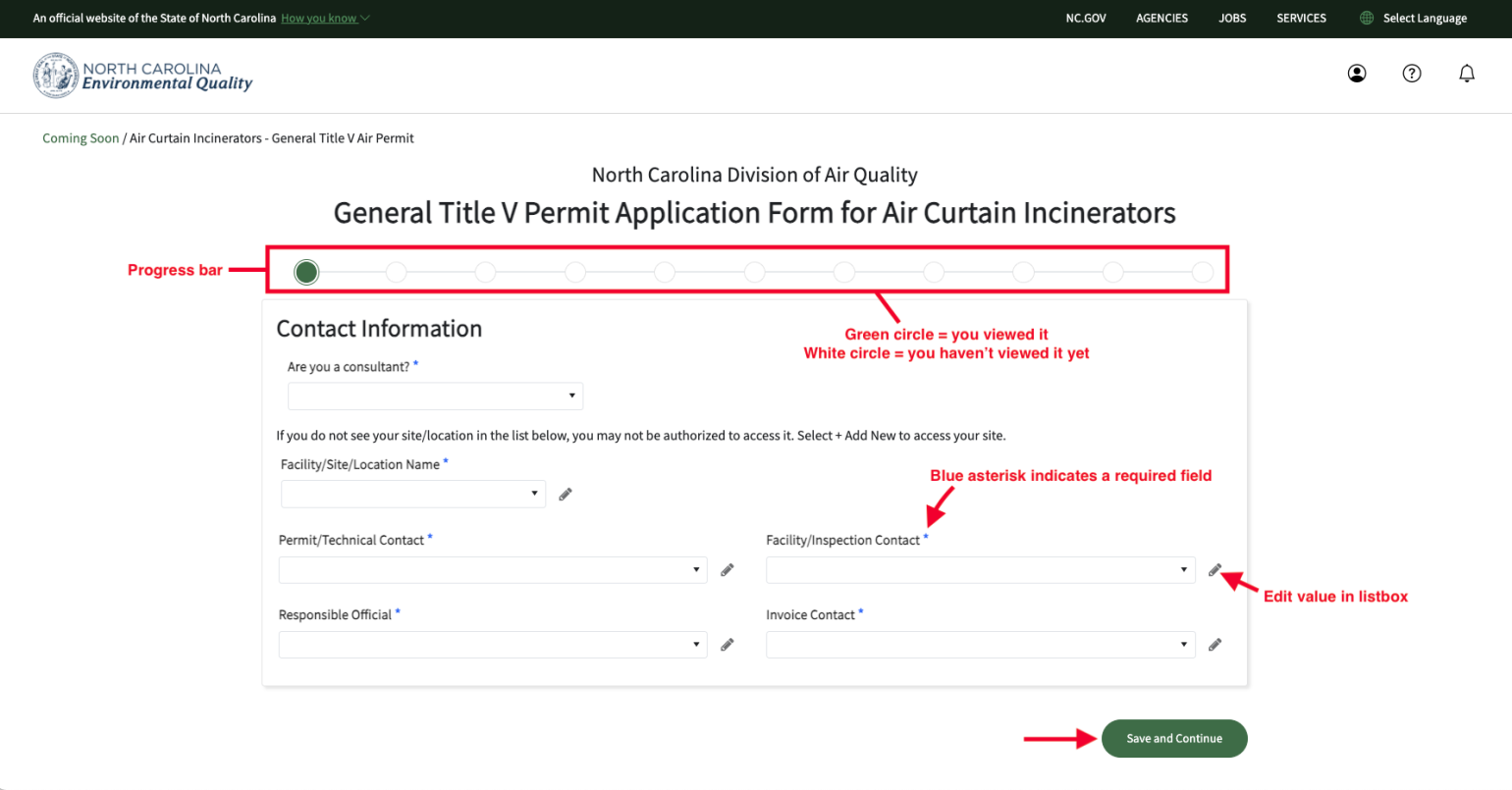Follow the Coming Soon breadcrumb link
Image resolution: width=1512 pixels, height=790 pixels.
(x=81, y=138)
